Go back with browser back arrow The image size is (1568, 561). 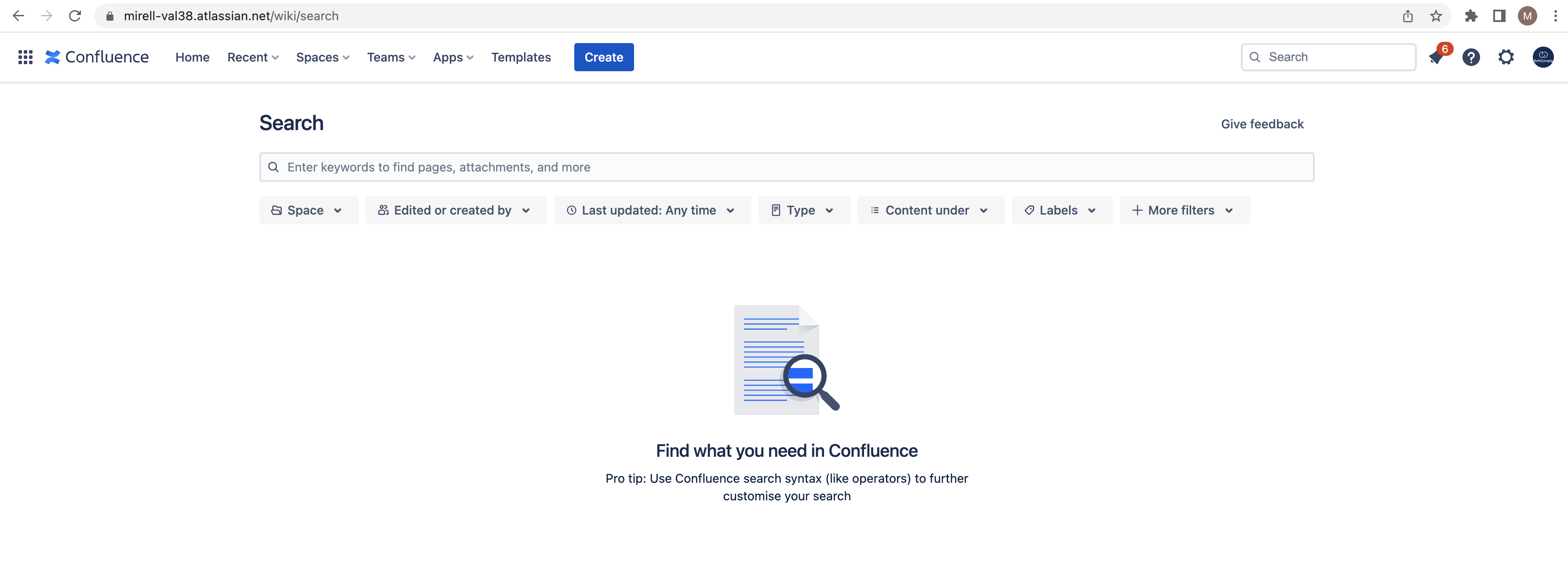click(18, 16)
